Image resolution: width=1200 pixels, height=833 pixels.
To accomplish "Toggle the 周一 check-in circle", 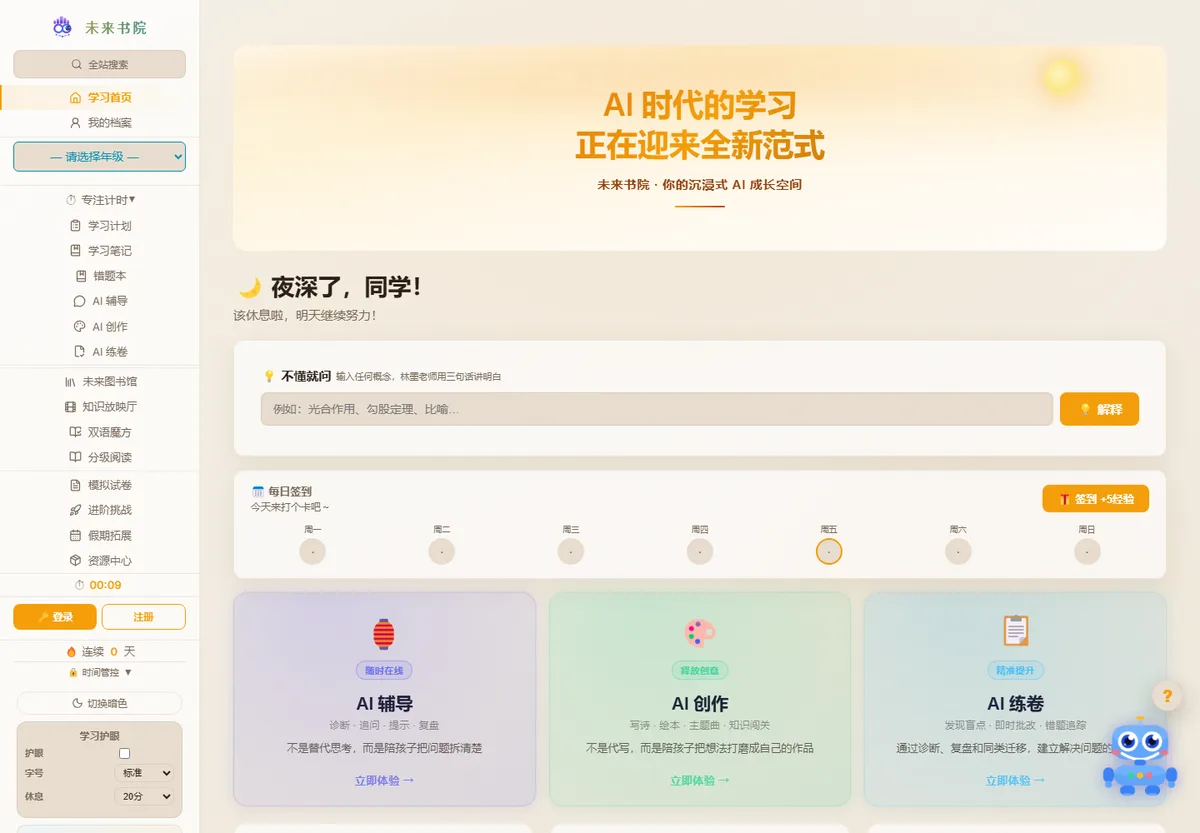I will (313, 551).
